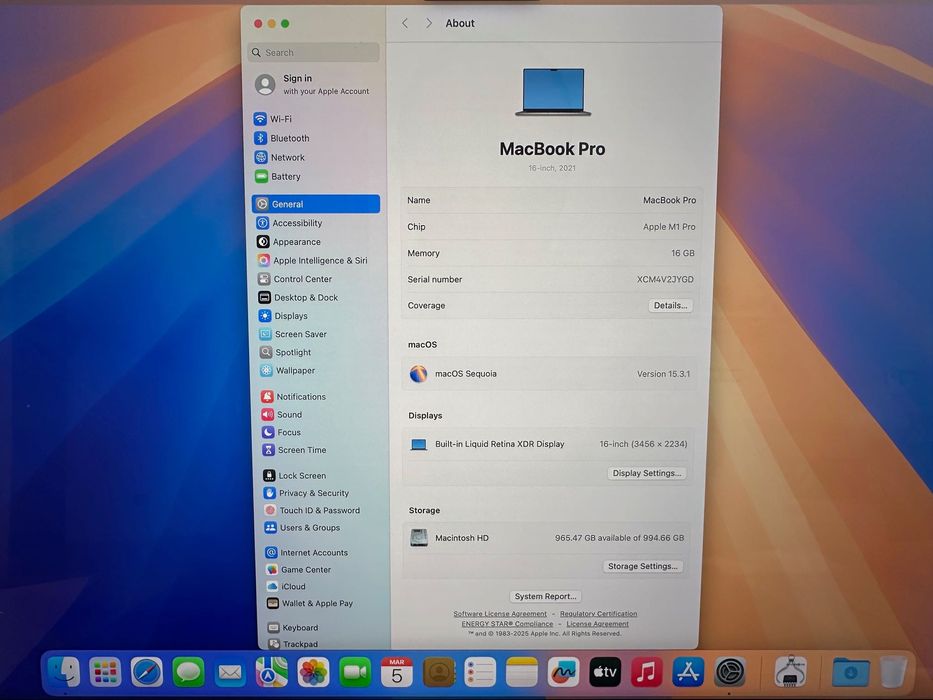Click the serial number XCM4V2JYGD
The height and width of the screenshot is (700, 933).
(x=665, y=279)
